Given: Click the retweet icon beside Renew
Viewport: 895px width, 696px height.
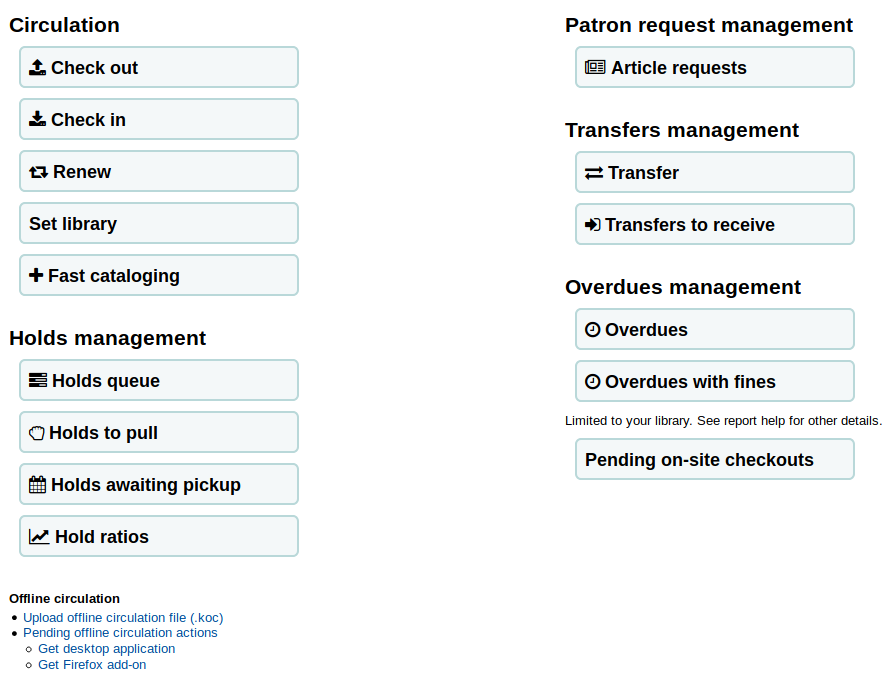Looking at the screenshot, I should [39, 172].
